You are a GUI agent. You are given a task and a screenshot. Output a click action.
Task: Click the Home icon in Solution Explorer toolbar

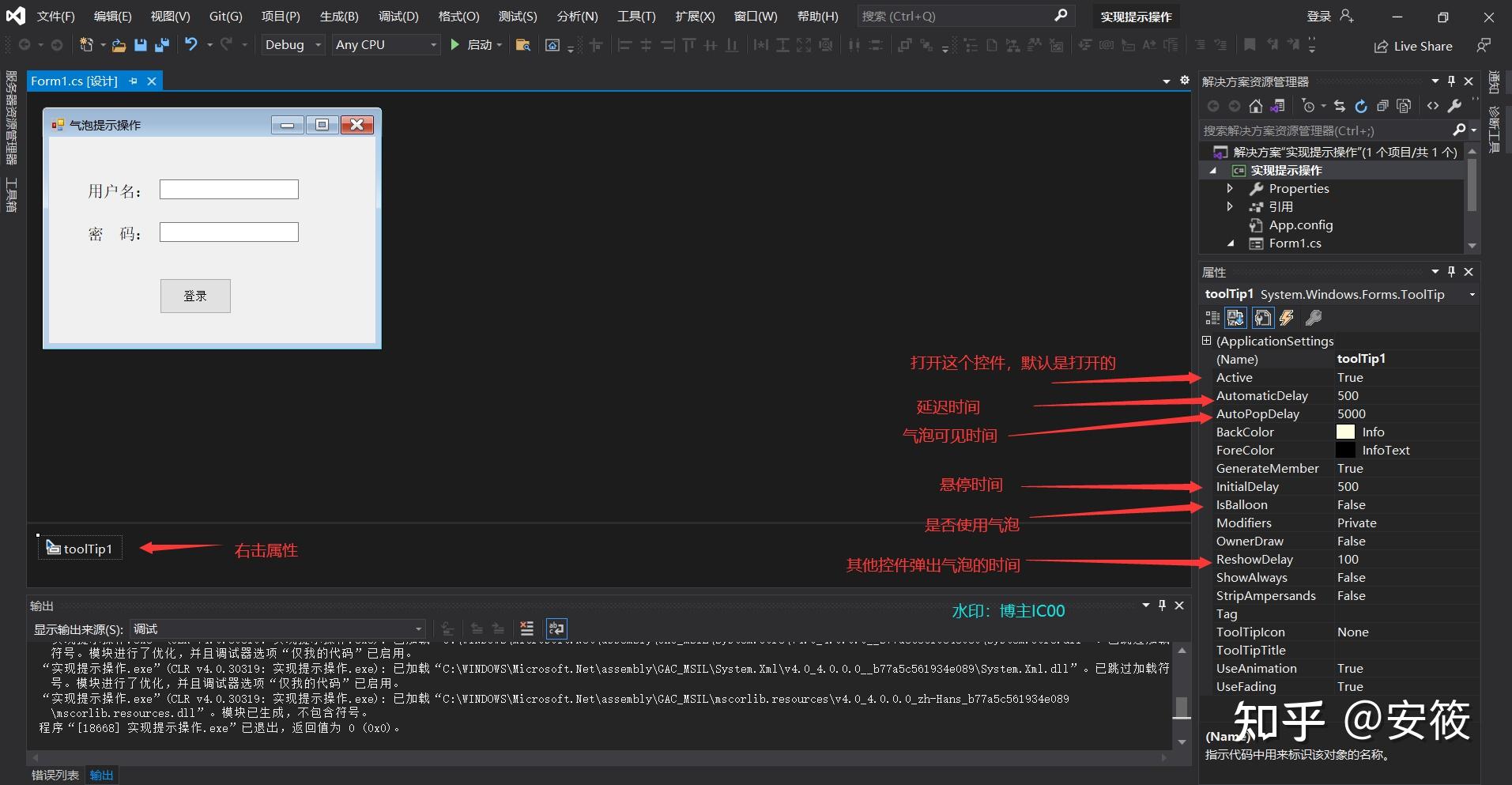pyautogui.click(x=1254, y=106)
